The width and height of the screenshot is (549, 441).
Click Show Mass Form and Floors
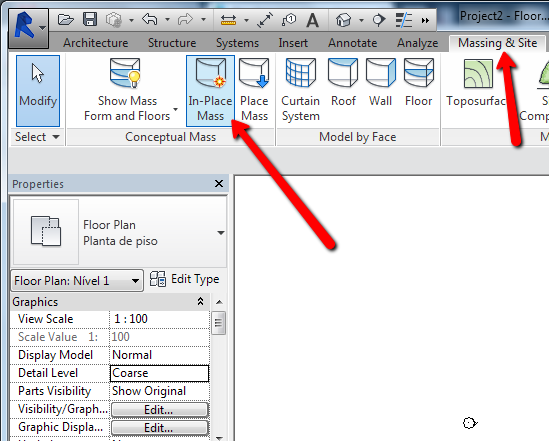click(127, 91)
